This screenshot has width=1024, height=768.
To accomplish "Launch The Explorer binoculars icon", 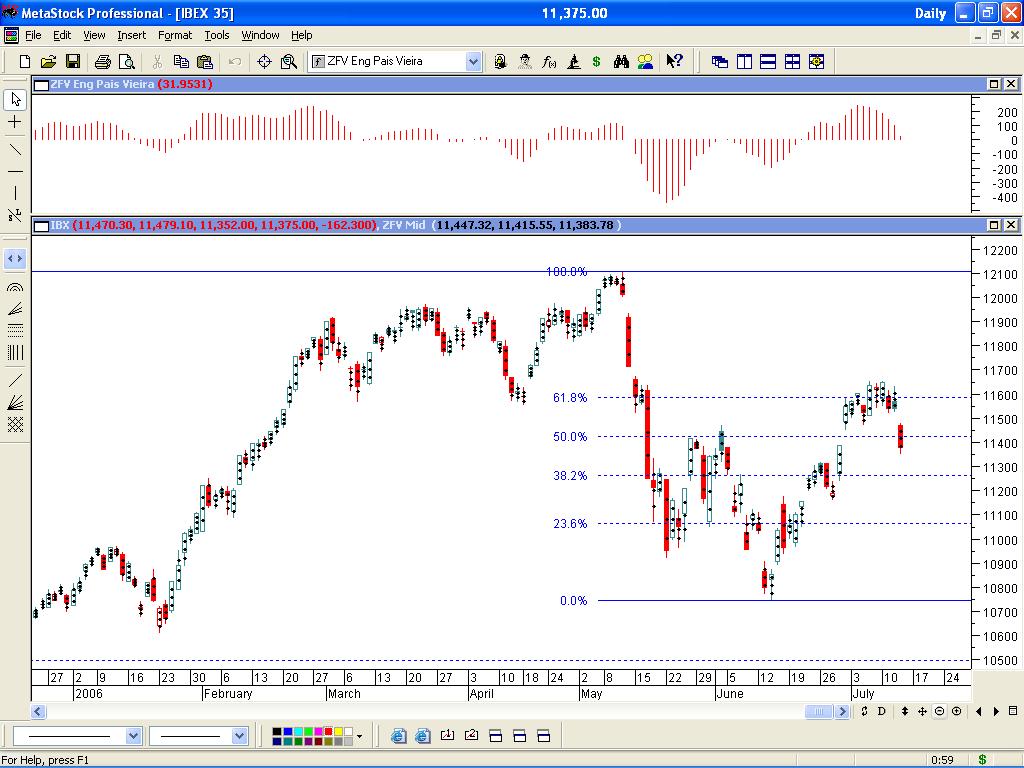I will (621, 61).
